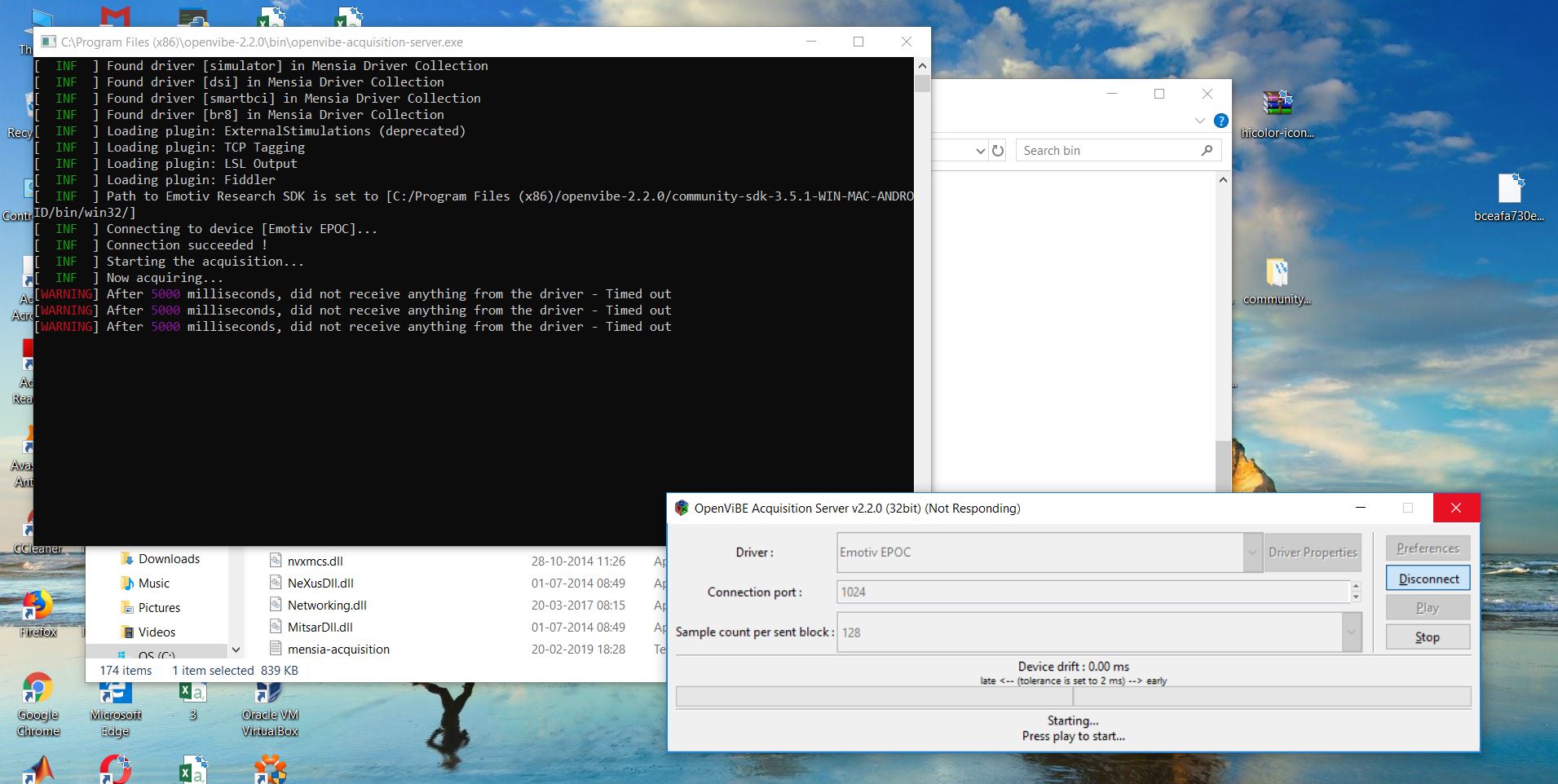Click the 'Loading plugin: LSL Output' line
This screenshot has width=1558, height=784.
[x=201, y=163]
